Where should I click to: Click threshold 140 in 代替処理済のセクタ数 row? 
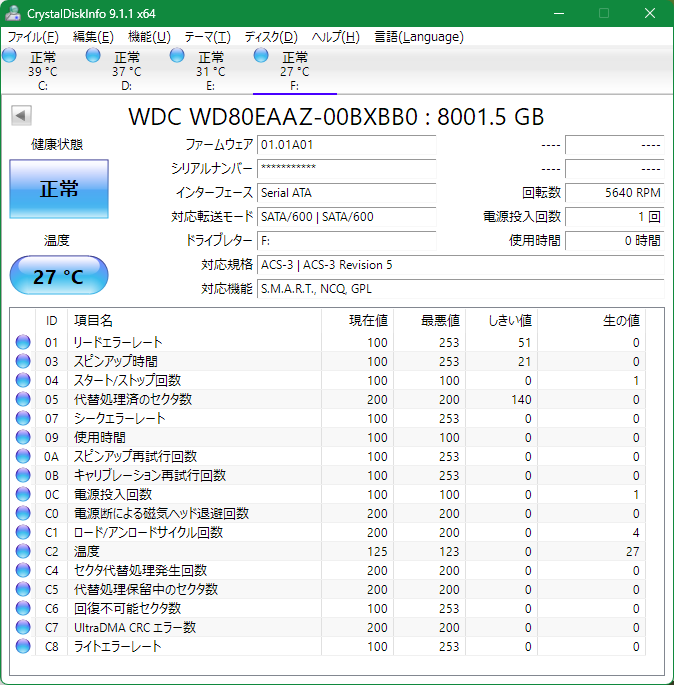click(521, 399)
